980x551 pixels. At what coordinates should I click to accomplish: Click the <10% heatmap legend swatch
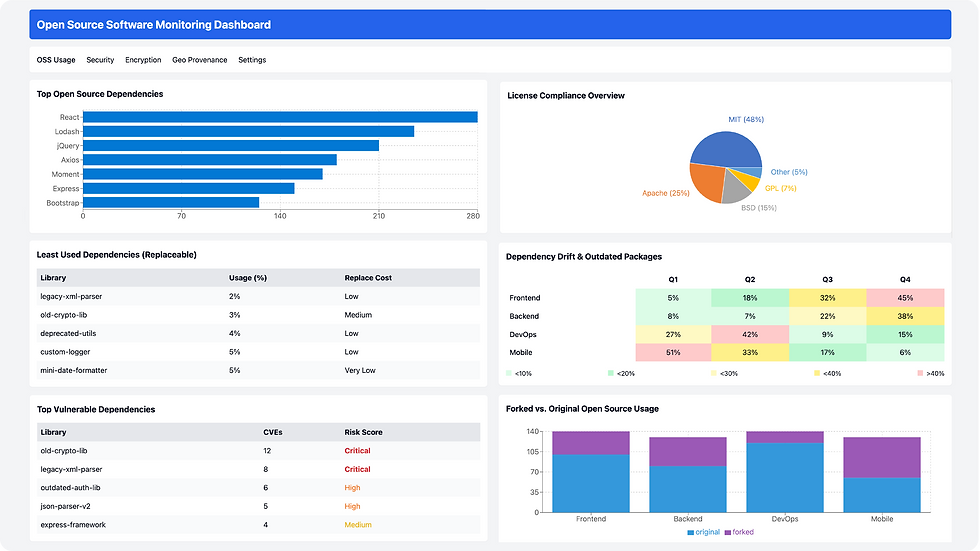[509, 373]
